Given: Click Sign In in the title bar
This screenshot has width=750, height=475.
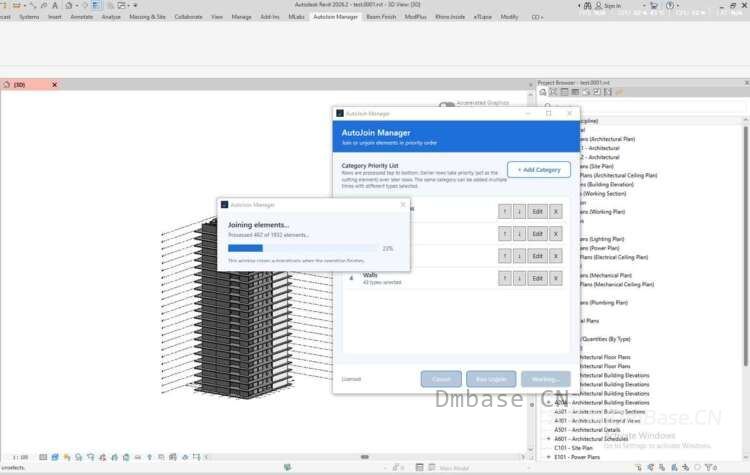Looking at the screenshot, I should pyautogui.click(x=612, y=6).
